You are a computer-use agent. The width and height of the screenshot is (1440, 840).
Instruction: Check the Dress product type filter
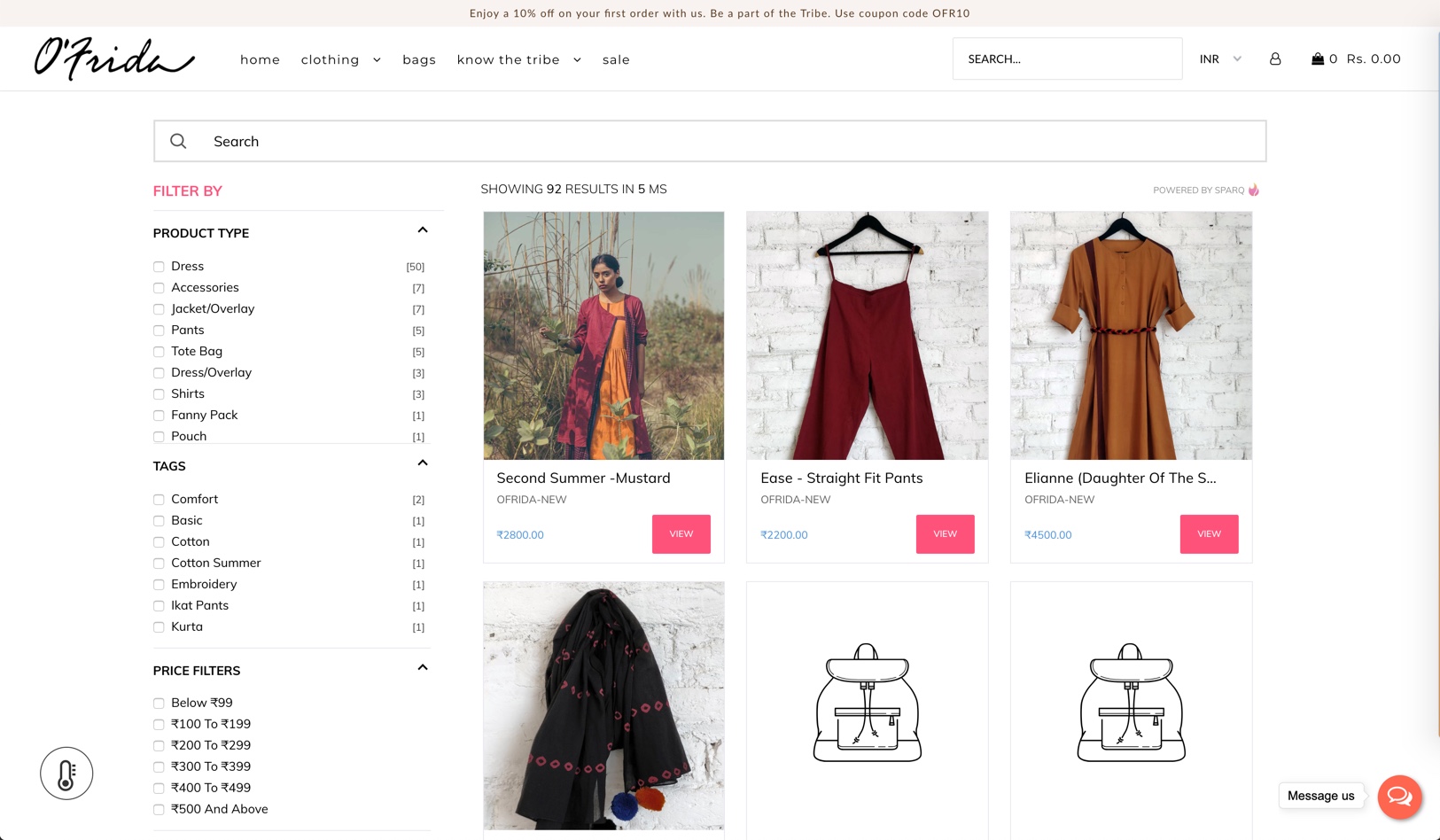click(x=158, y=266)
